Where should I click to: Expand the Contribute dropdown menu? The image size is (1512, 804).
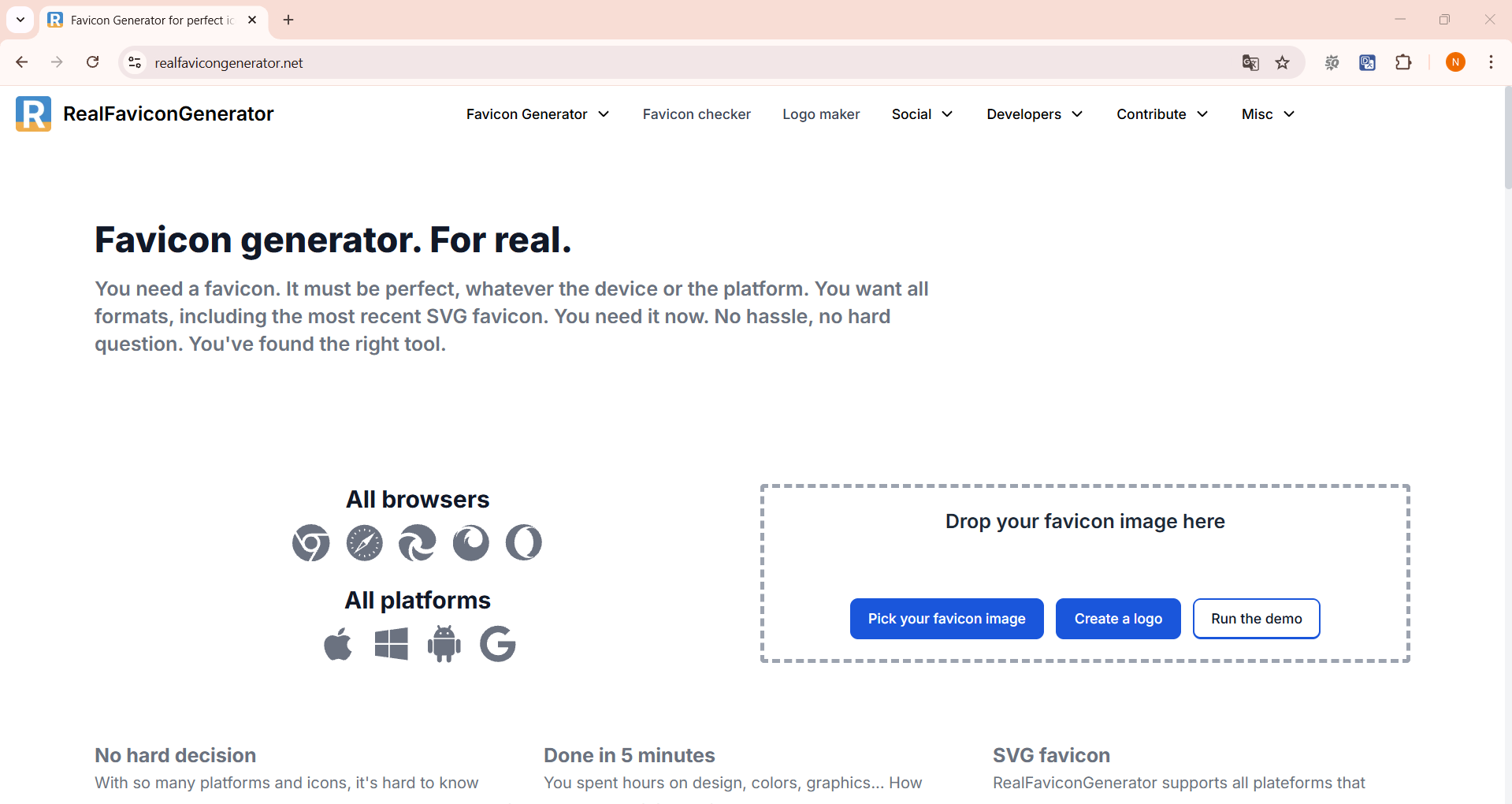click(x=1162, y=114)
